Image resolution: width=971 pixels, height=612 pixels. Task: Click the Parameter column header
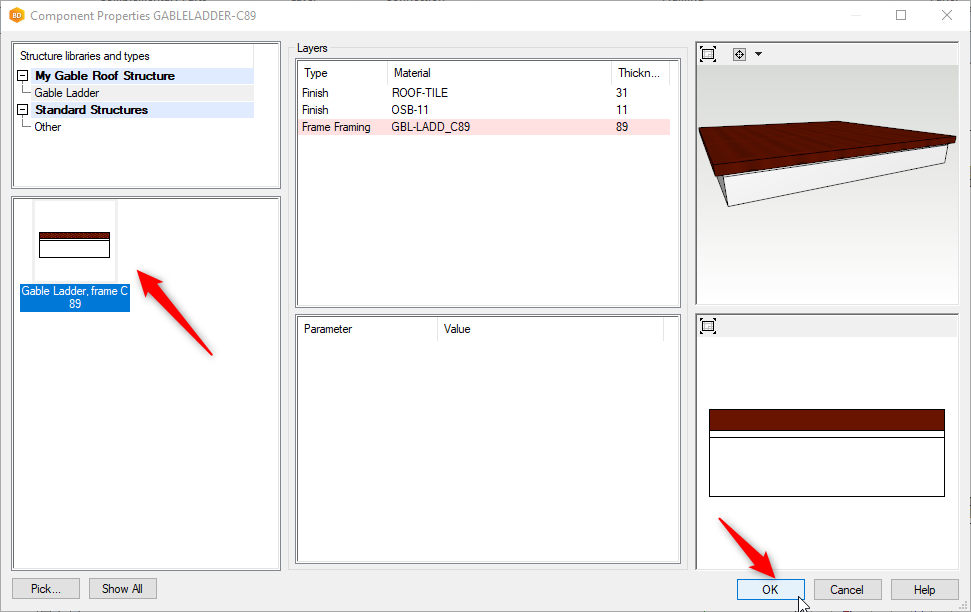click(x=368, y=329)
